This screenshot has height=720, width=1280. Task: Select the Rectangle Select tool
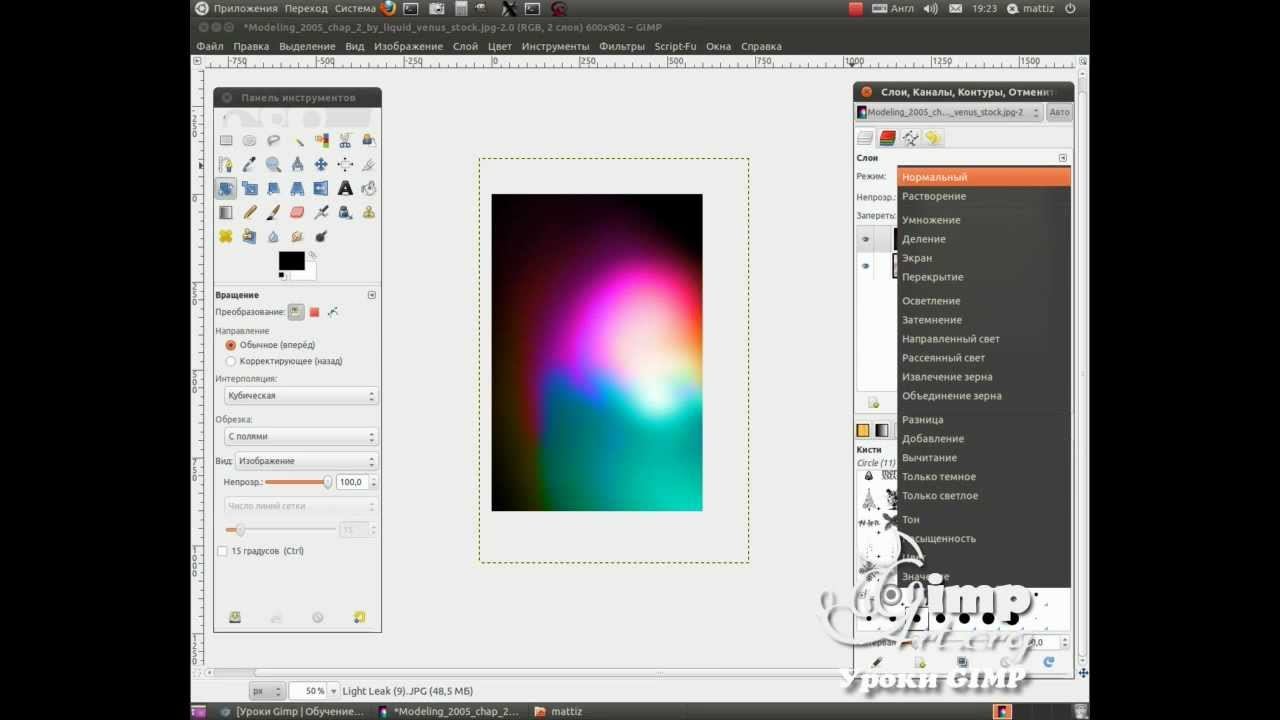(226, 140)
